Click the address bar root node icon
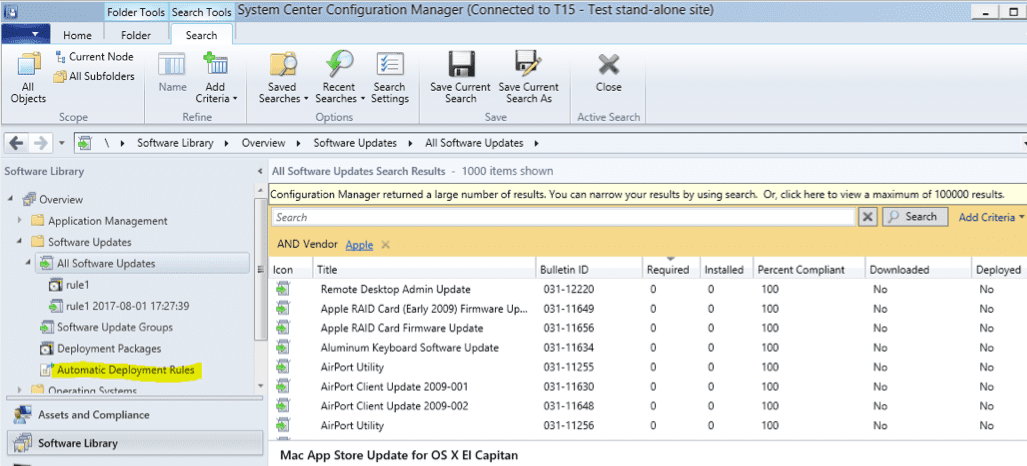This screenshot has width=1027, height=466. [x=84, y=143]
